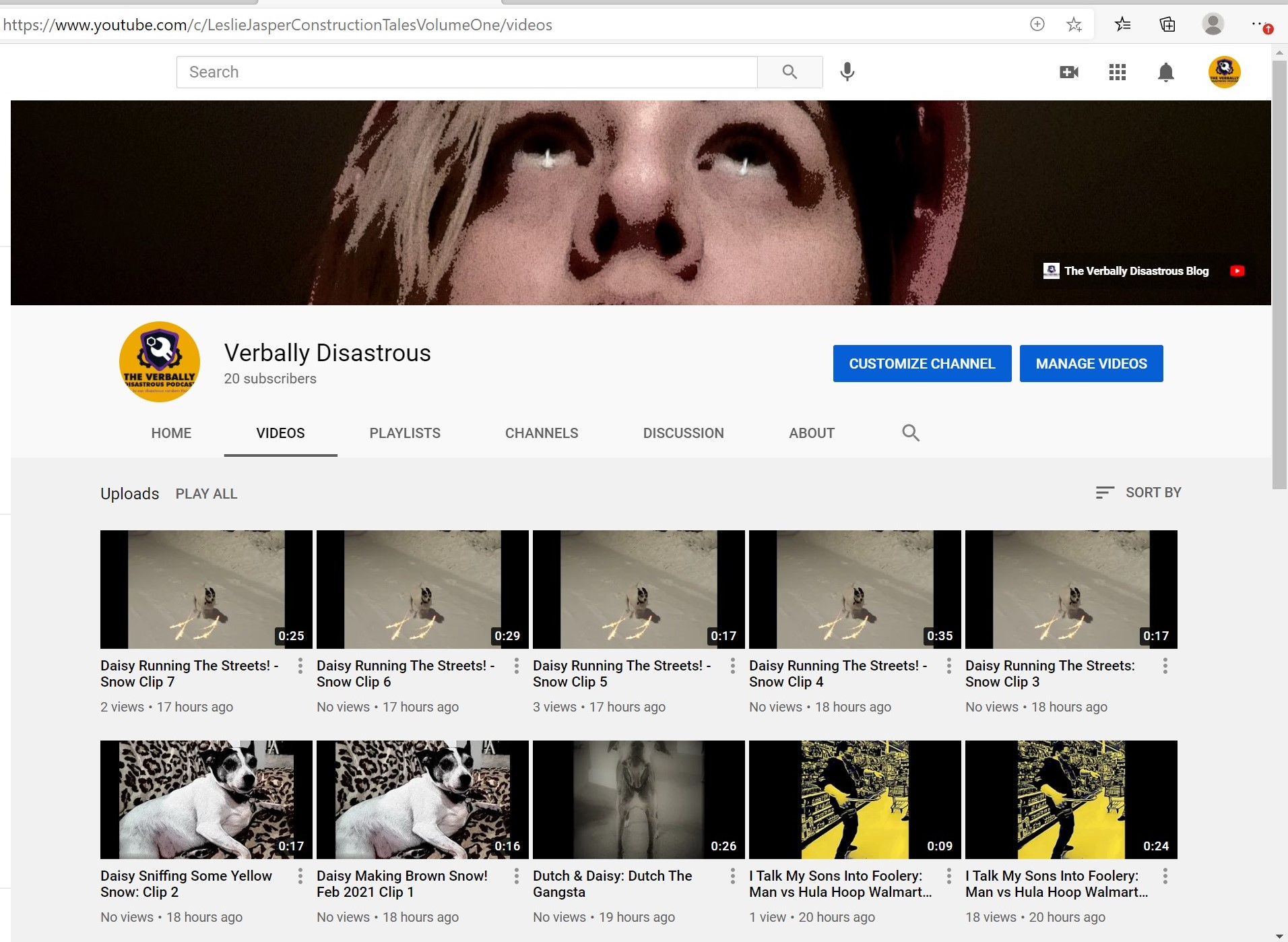Switch to the Playlists tab
Screen dimensions: 1288x942
click(404, 433)
